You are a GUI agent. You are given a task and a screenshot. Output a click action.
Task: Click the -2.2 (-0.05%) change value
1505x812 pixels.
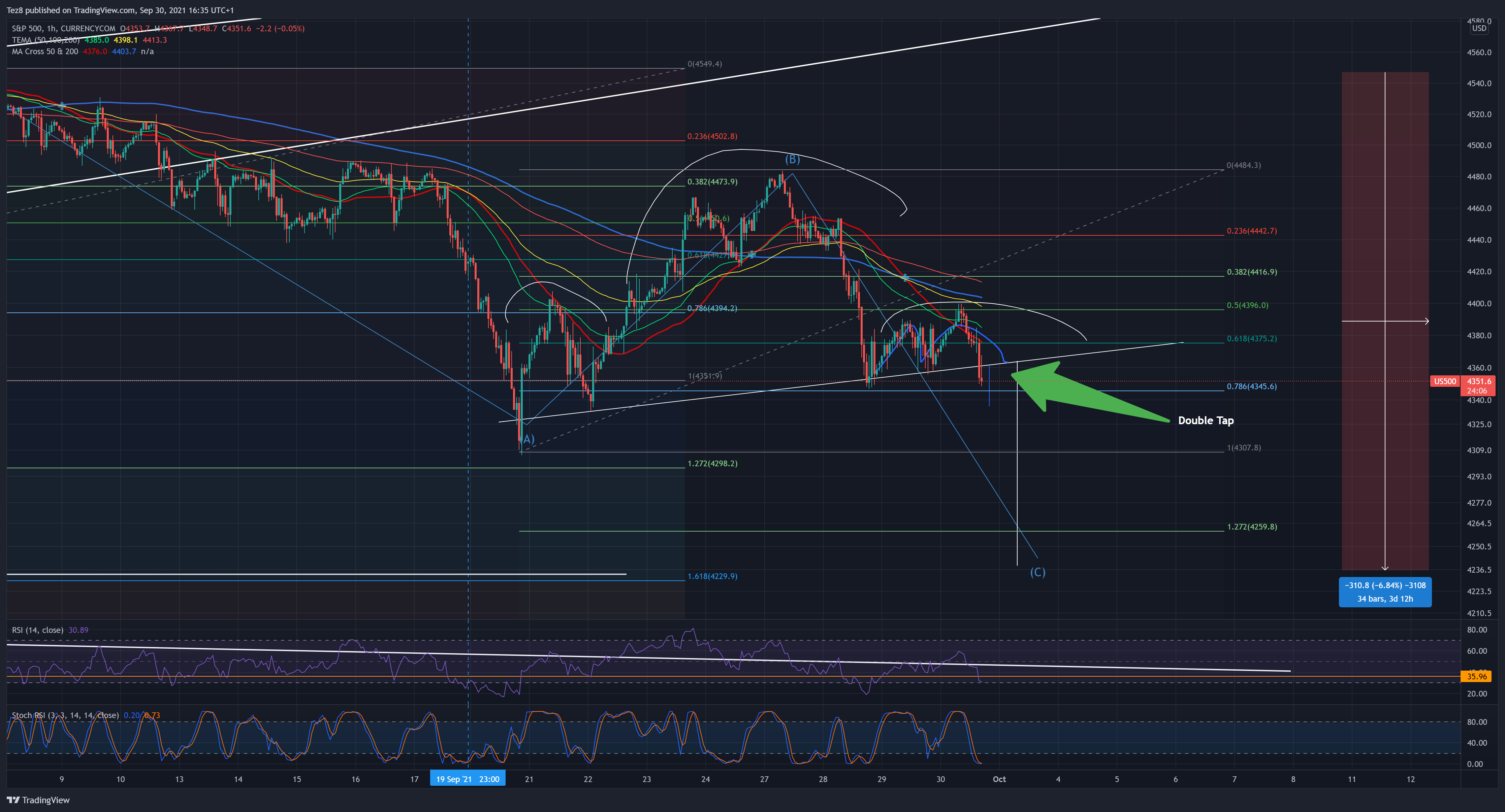280,28
